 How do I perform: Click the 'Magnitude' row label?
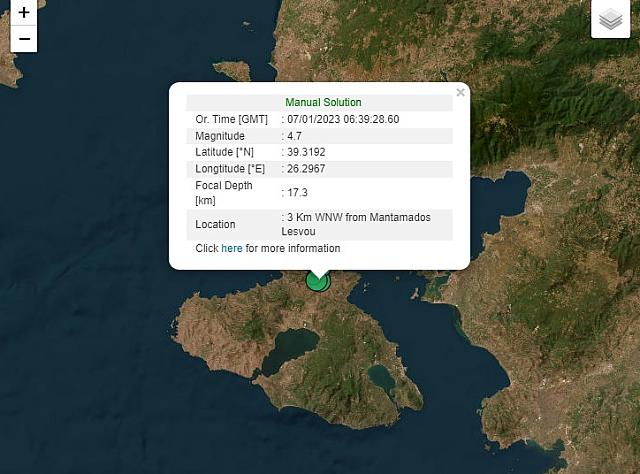click(219, 136)
